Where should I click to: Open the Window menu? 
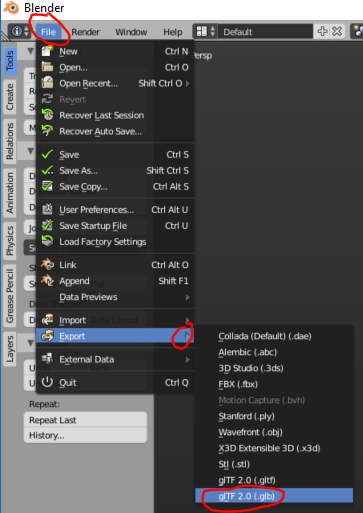tap(131, 32)
